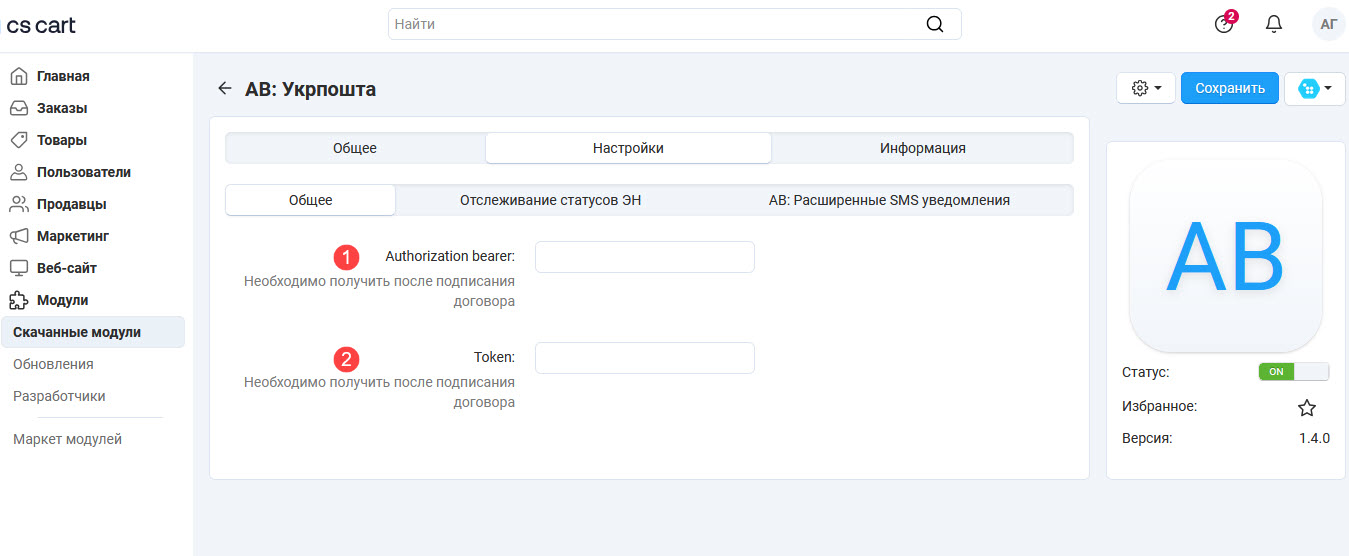Open Товары in the sidebar
This screenshot has height=556, width=1349.
(62, 140)
